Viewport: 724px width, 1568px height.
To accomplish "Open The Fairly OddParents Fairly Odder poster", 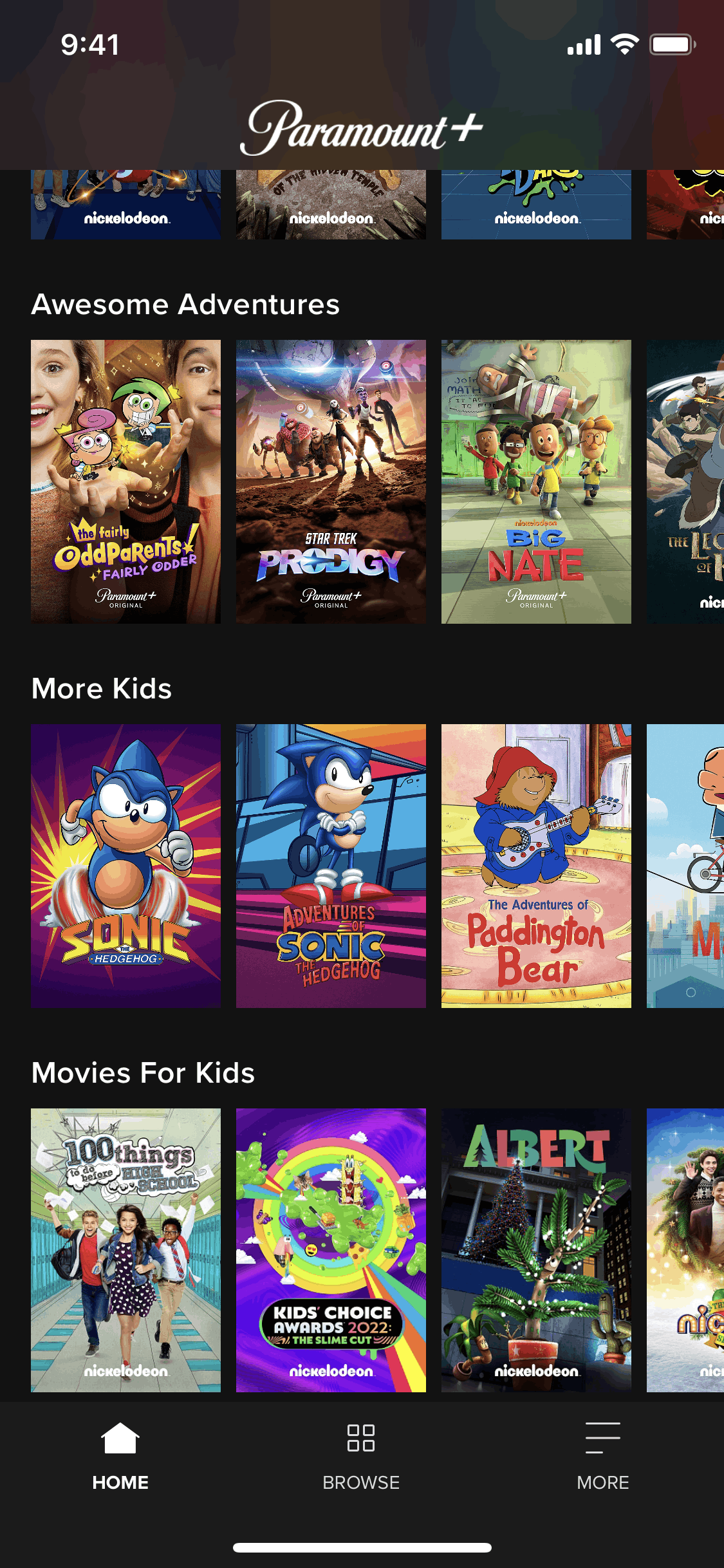I will pyautogui.click(x=125, y=481).
